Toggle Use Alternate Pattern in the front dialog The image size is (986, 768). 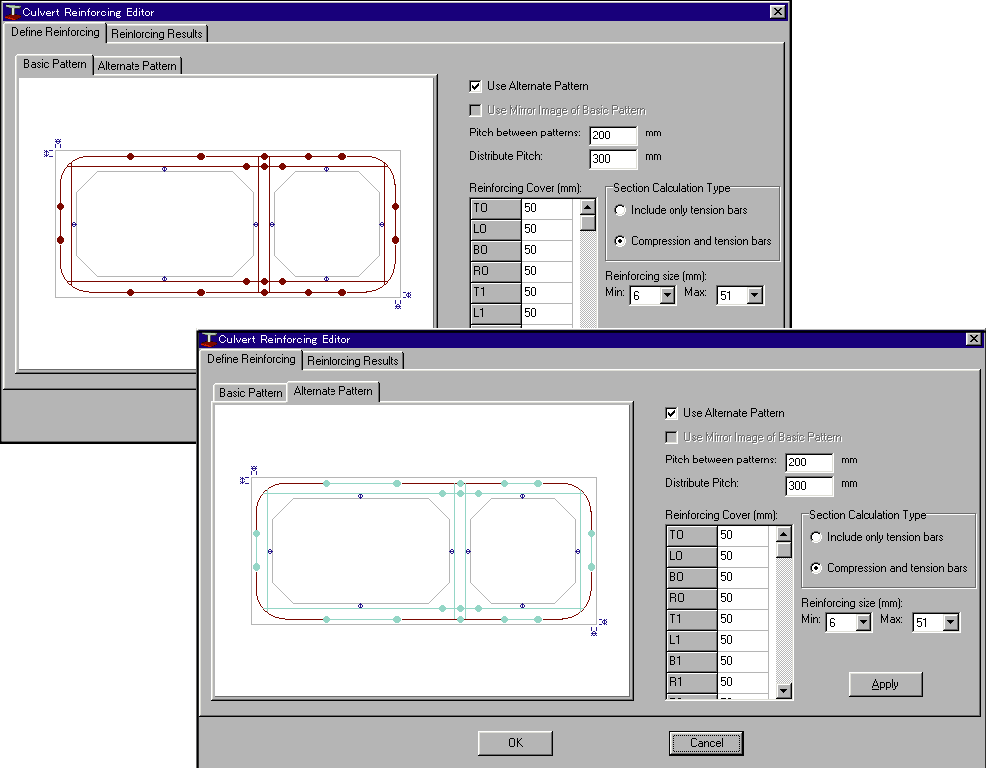coord(672,413)
